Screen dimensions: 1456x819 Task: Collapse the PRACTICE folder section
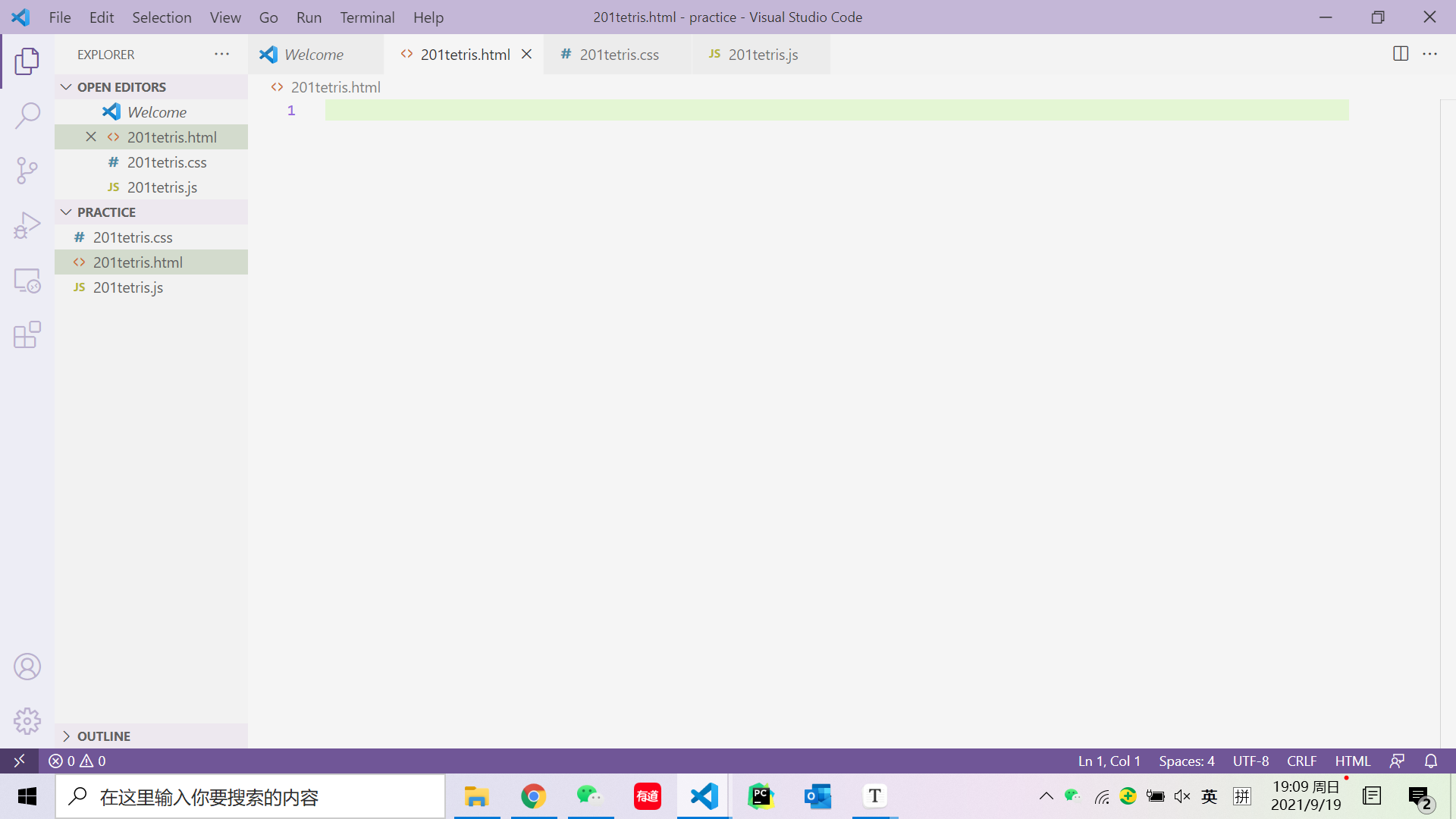[x=106, y=212]
